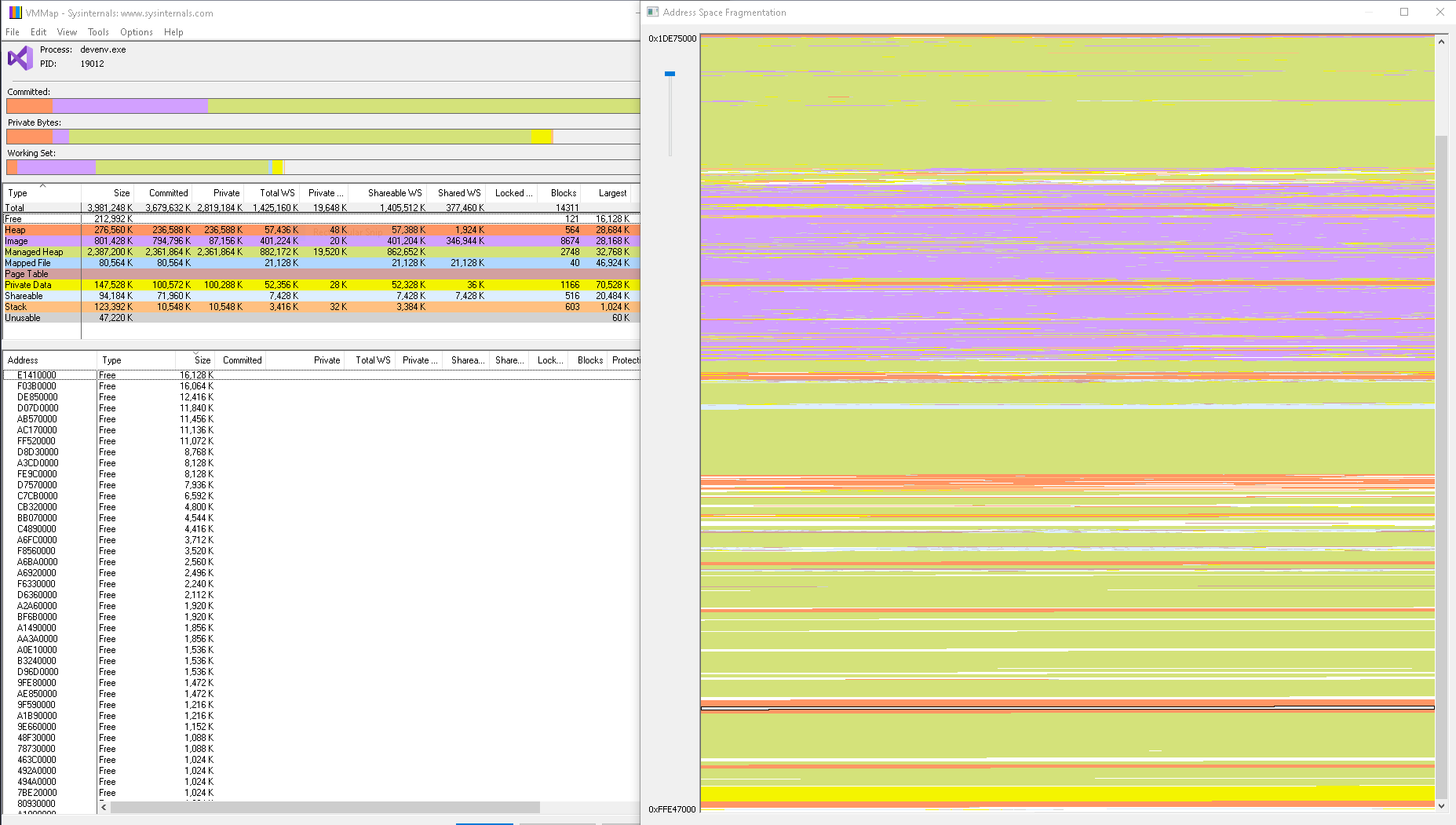Select Free block at address 48F30000
The image size is (1456, 825).
pos(322,738)
